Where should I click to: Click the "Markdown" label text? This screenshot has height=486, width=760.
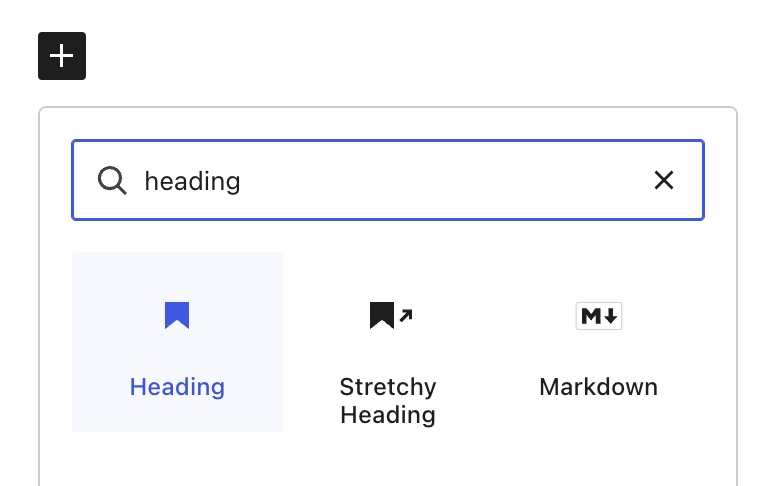coord(598,387)
